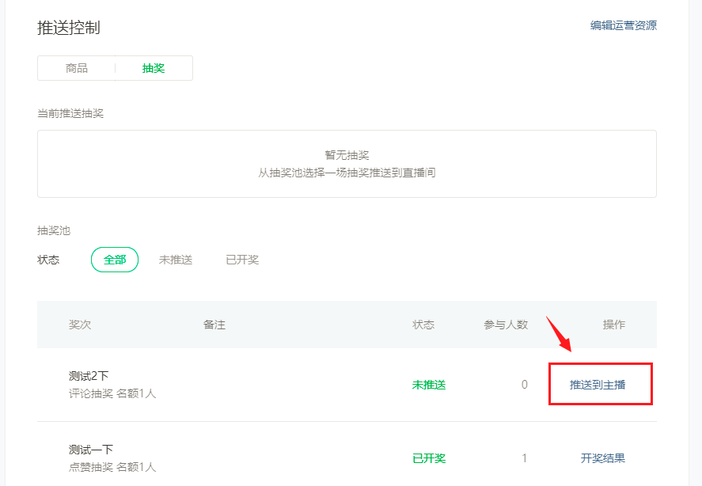Choose the 全部 status filter pill
This screenshot has height=486, width=702.
(115, 260)
